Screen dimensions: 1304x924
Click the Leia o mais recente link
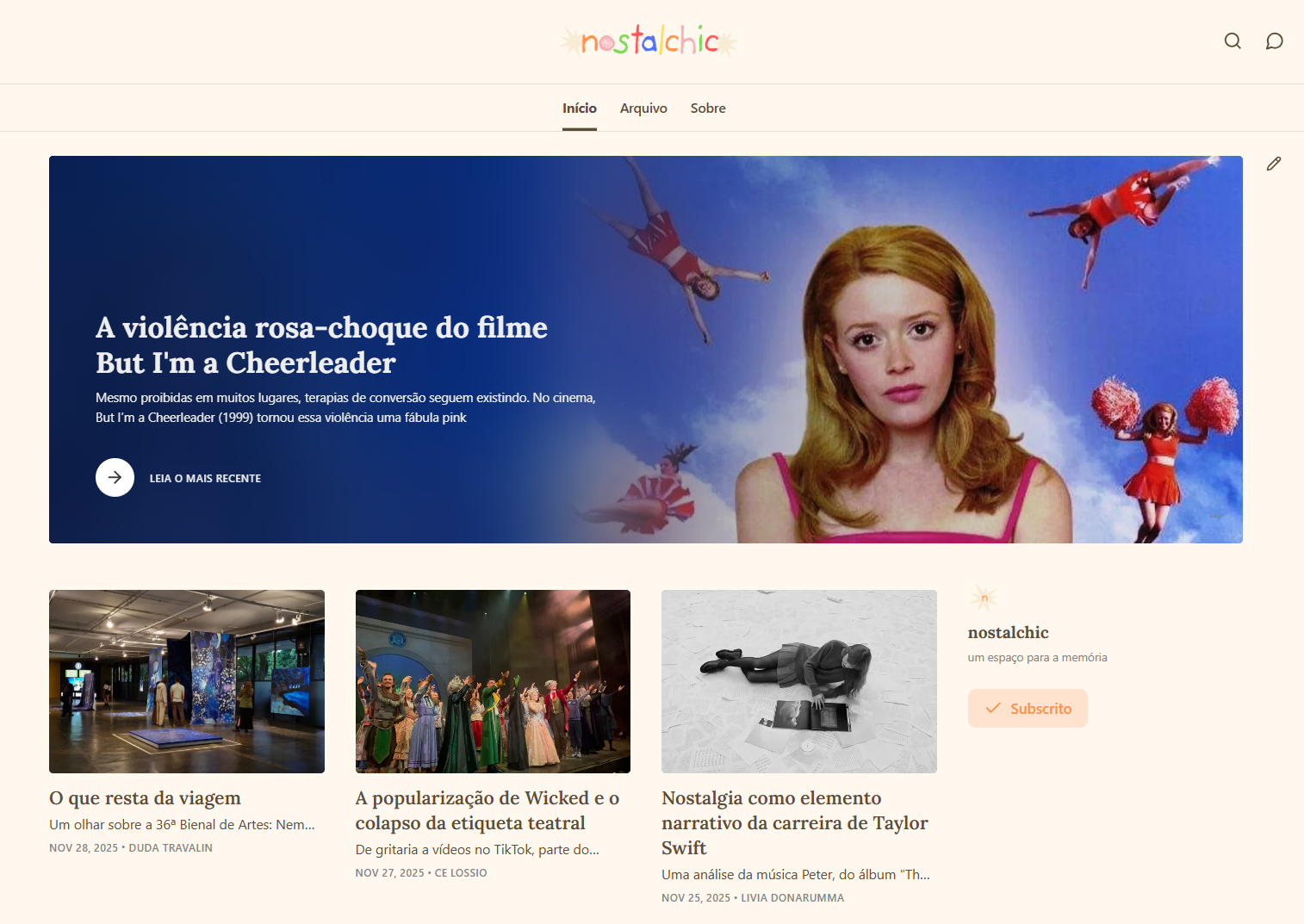point(205,478)
